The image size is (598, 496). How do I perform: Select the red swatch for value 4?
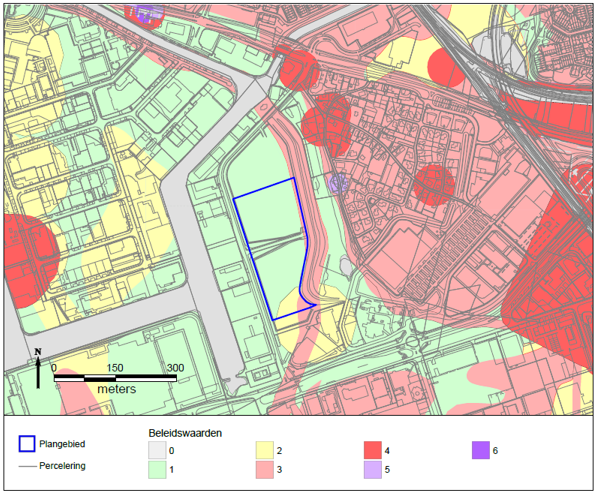(373, 450)
